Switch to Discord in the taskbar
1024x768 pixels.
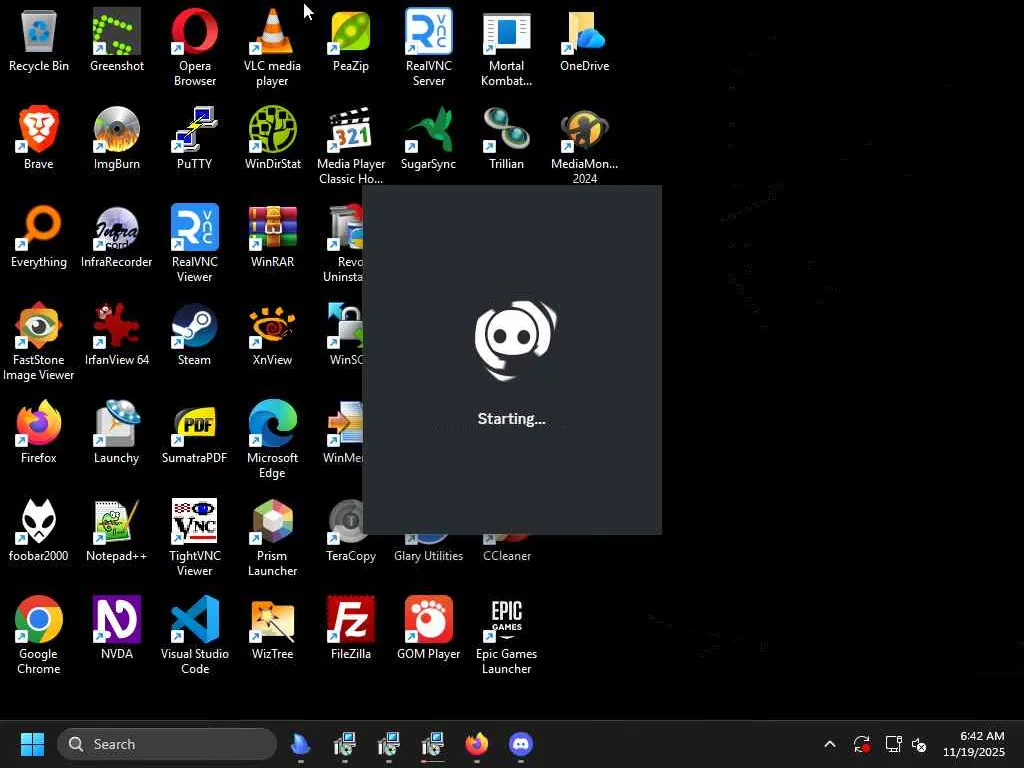[x=520, y=744]
